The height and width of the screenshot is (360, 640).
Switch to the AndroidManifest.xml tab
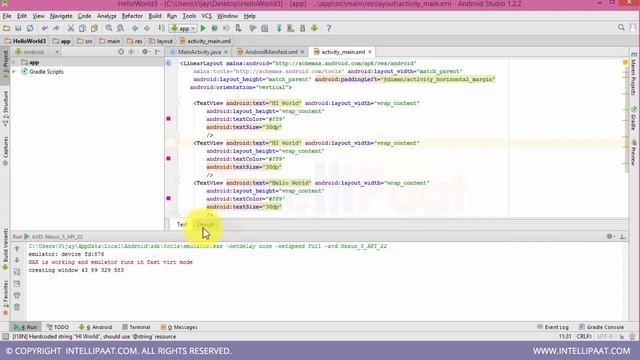click(271, 52)
